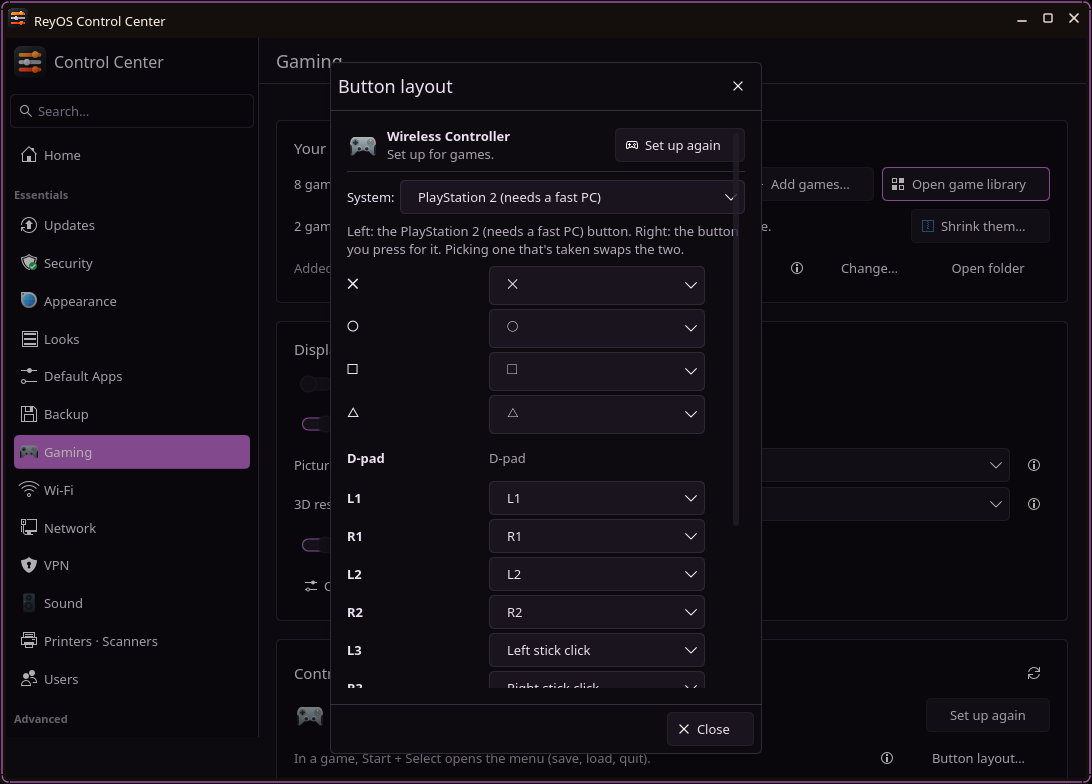The width and height of the screenshot is (1092, 784).
Task: Click the info icon beside the Change... button
Action: coord(797,268)
